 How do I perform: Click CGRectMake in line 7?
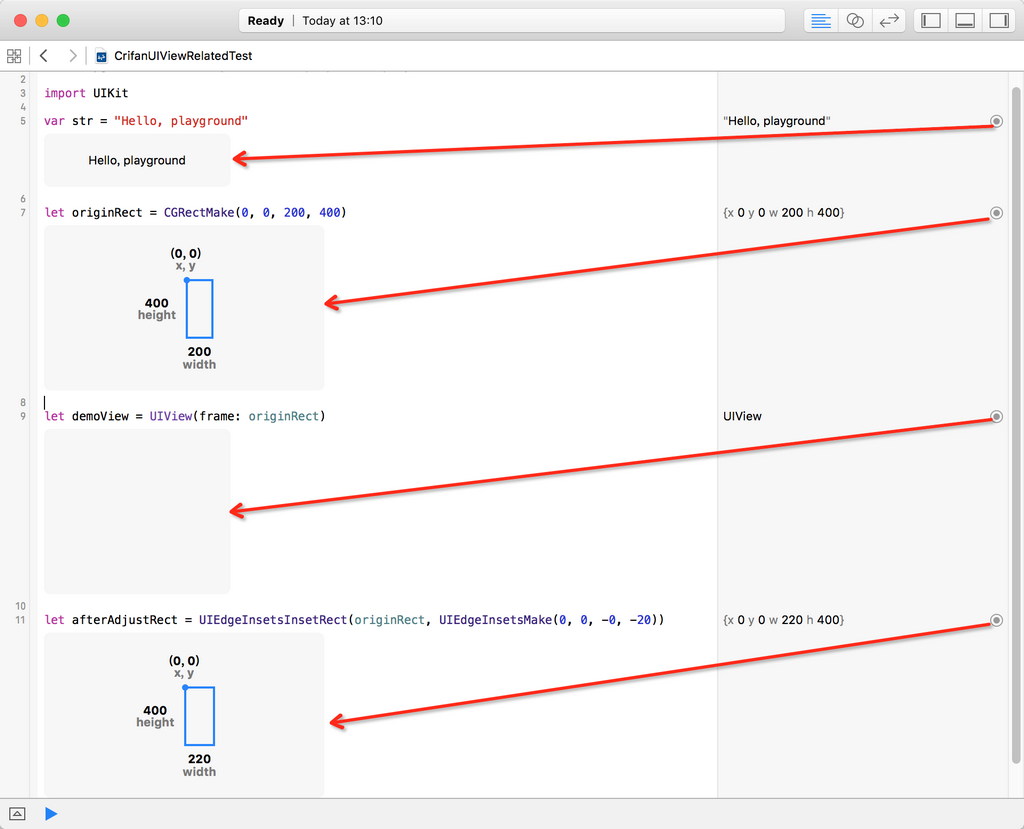pos(199,212)
